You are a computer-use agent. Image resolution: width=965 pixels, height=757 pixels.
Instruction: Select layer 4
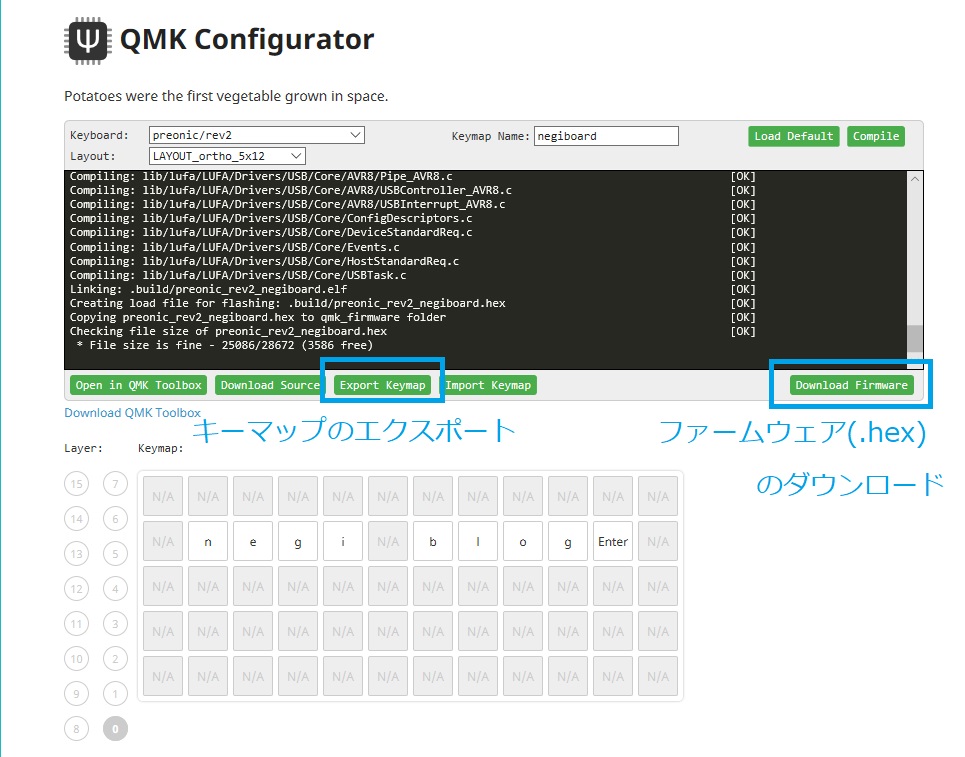pos(115,589)
